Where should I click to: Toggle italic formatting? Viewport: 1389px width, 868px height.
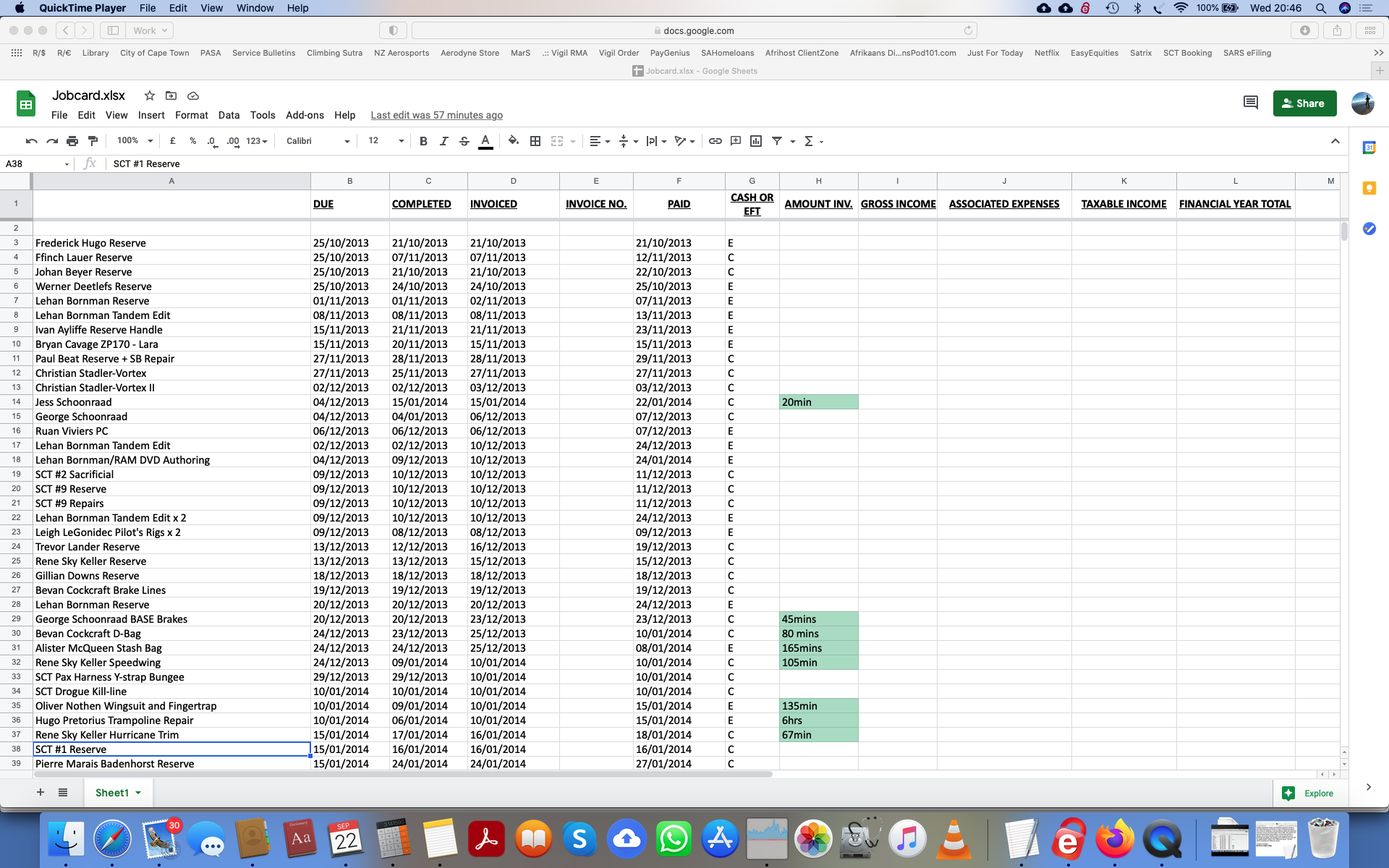(x=443, y=141)
